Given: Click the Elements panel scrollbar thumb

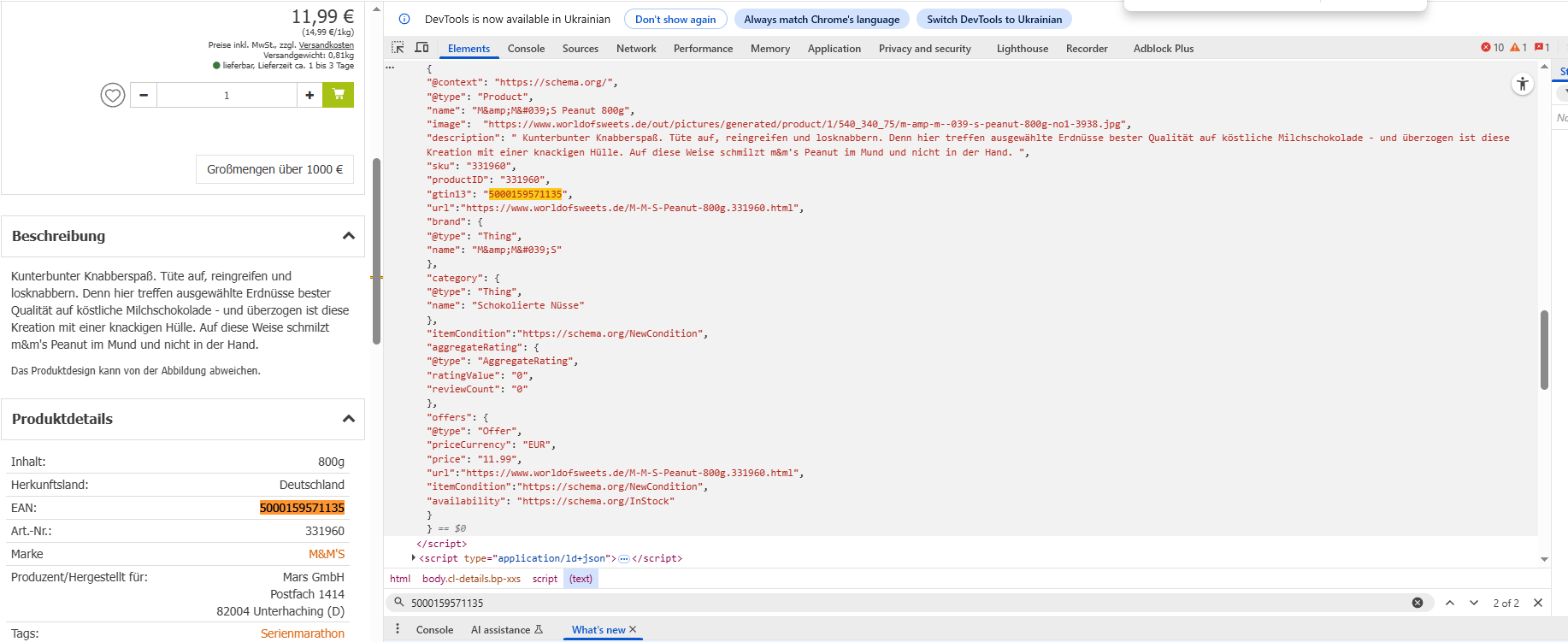Looking at the screenshot, I should pyautogui.click(x=1544, y=350).
